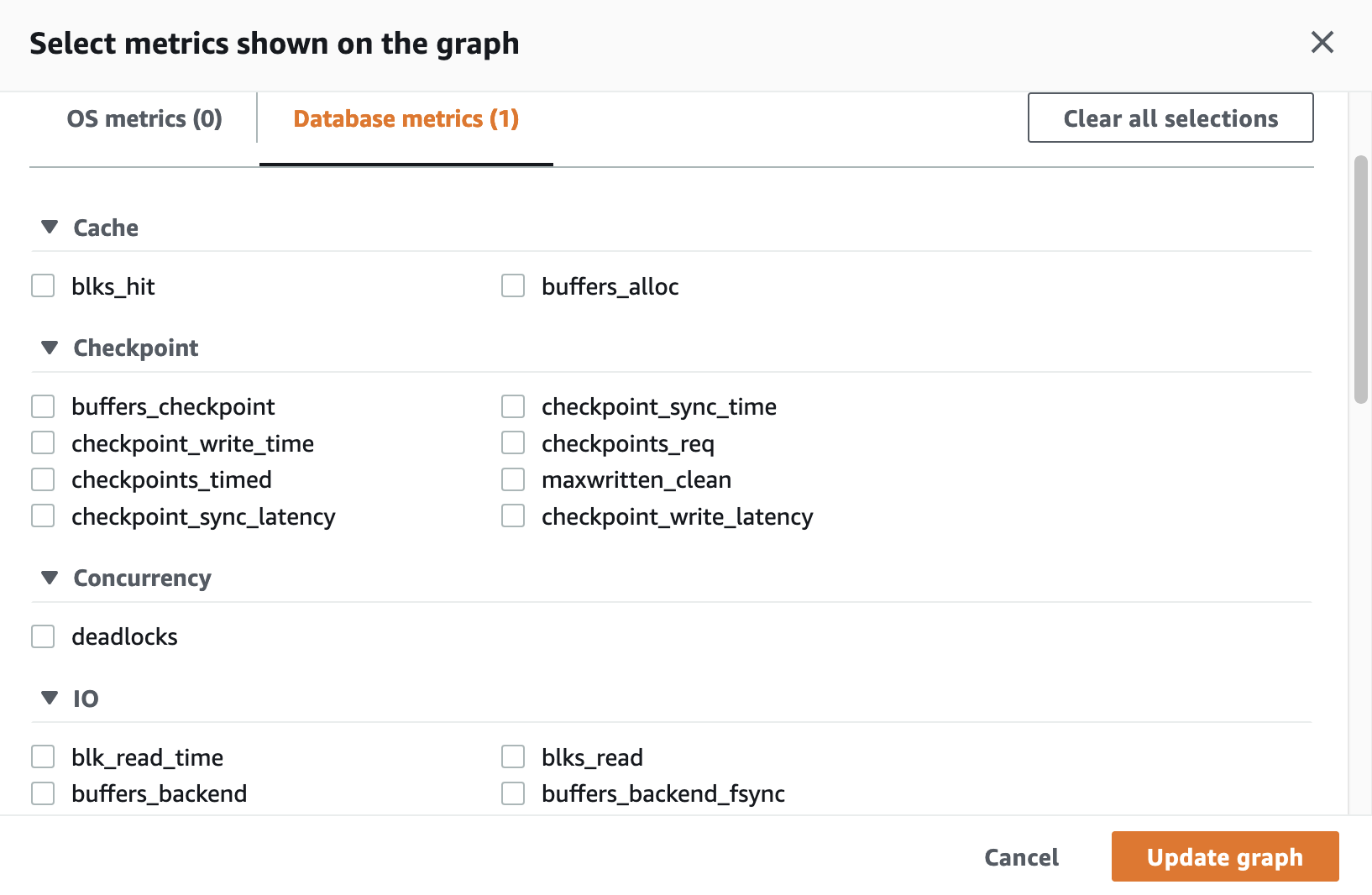Tick the buffers_checkpoint checkbox

43,406
